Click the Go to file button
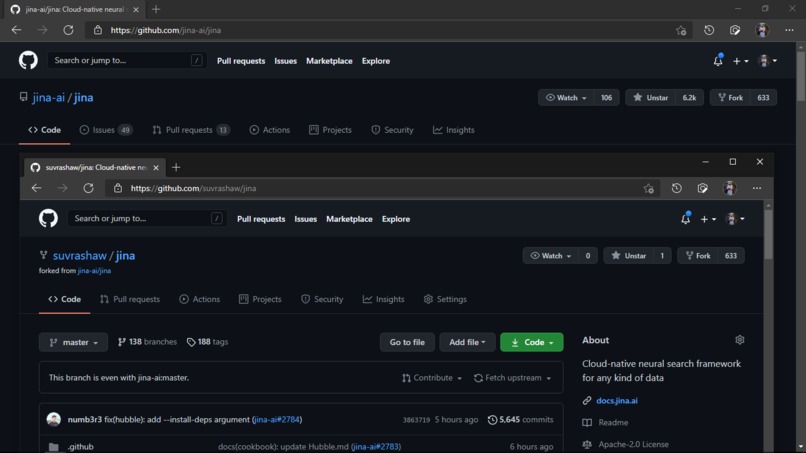The width and height of the screenshot is (806, 453). (x=407, y=342)
